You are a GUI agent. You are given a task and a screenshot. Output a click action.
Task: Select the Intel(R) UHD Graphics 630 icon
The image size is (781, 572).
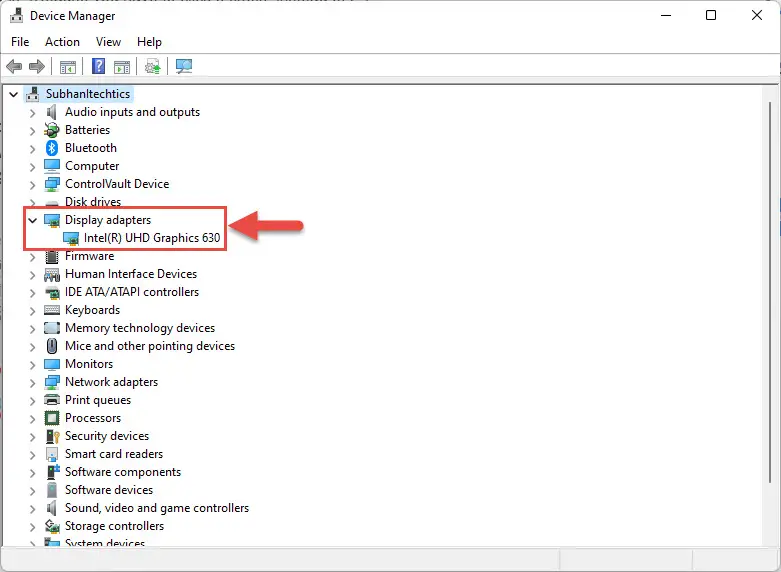[71, 238]
